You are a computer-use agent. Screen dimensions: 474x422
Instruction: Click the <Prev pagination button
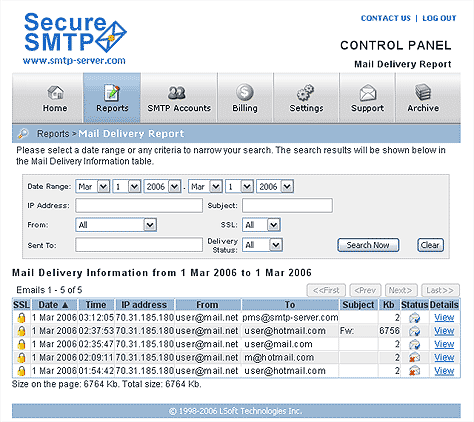click(365, 290)
